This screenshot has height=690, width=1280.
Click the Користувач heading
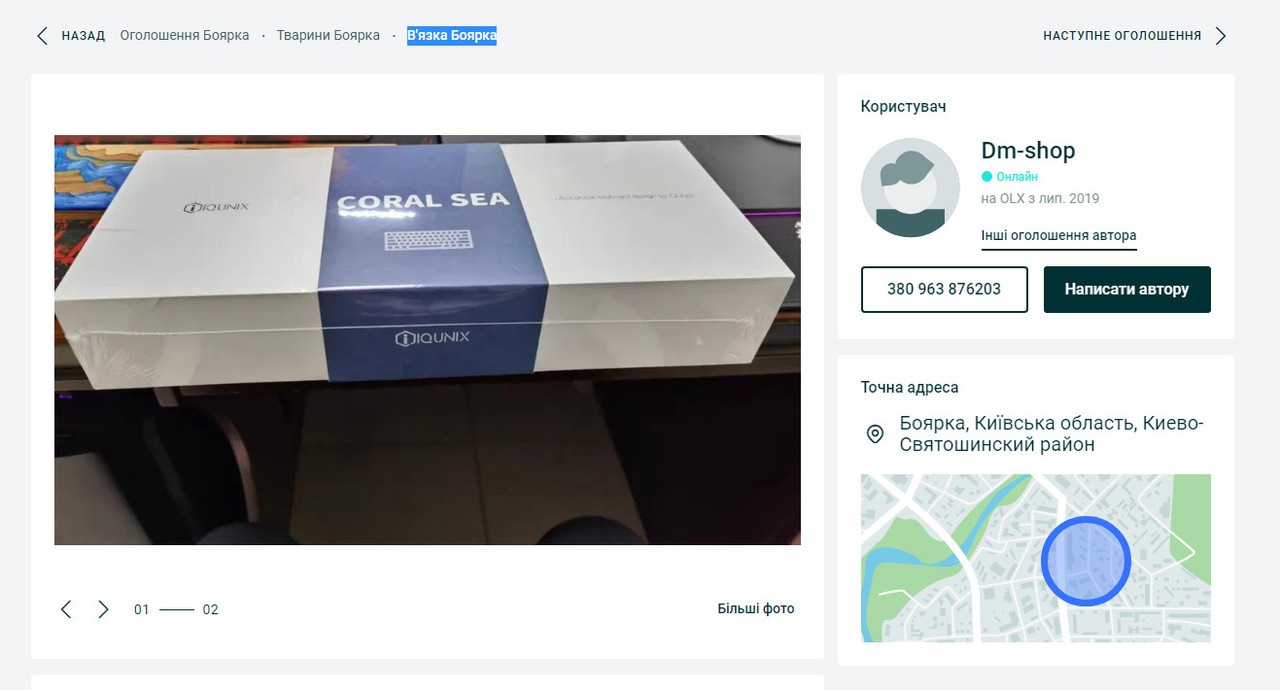click(903, 106)
